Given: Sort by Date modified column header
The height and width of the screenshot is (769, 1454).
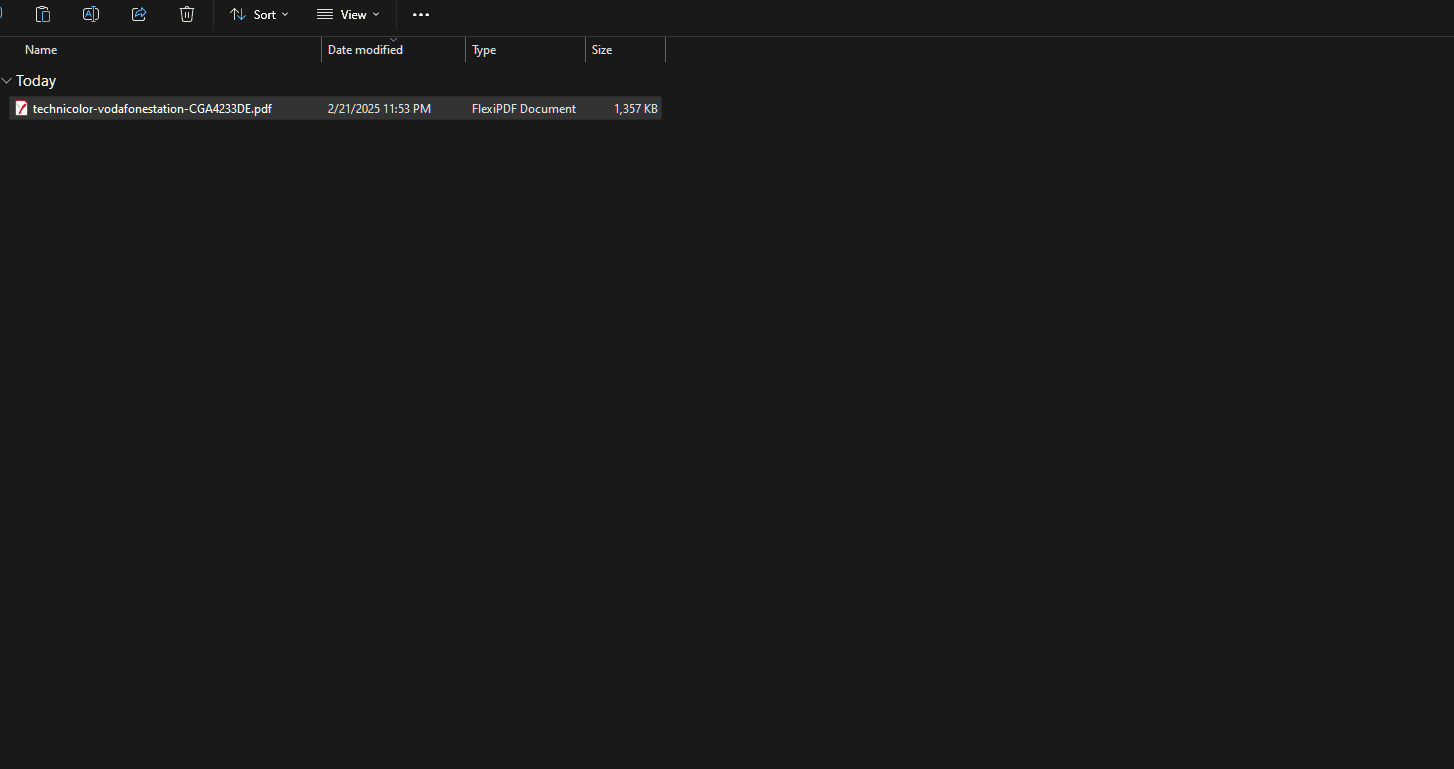Looking at the screenshot, I should tap(365, 50).
